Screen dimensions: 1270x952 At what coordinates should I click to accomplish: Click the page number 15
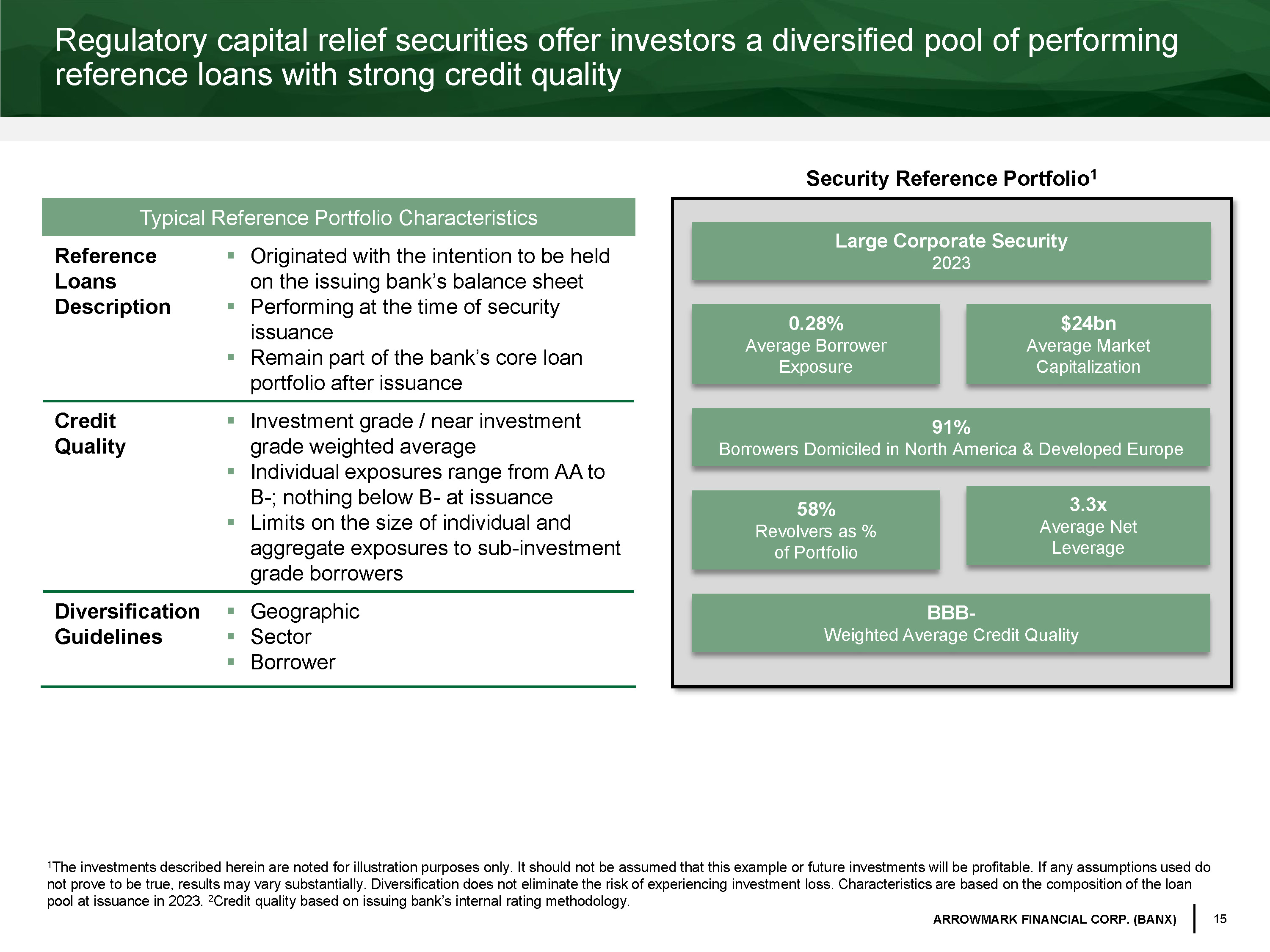[1220, 919]
